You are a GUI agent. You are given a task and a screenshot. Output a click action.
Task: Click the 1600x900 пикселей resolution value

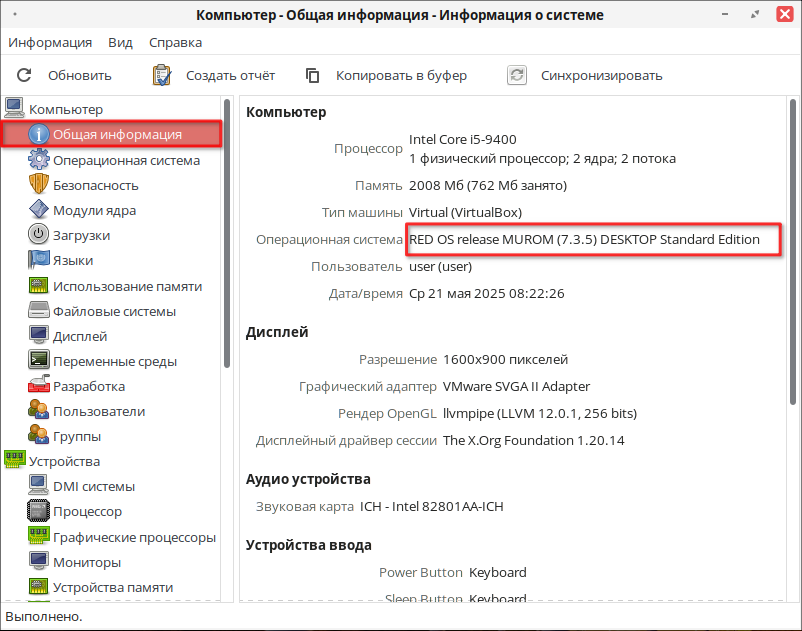click(x=505, y=359)
